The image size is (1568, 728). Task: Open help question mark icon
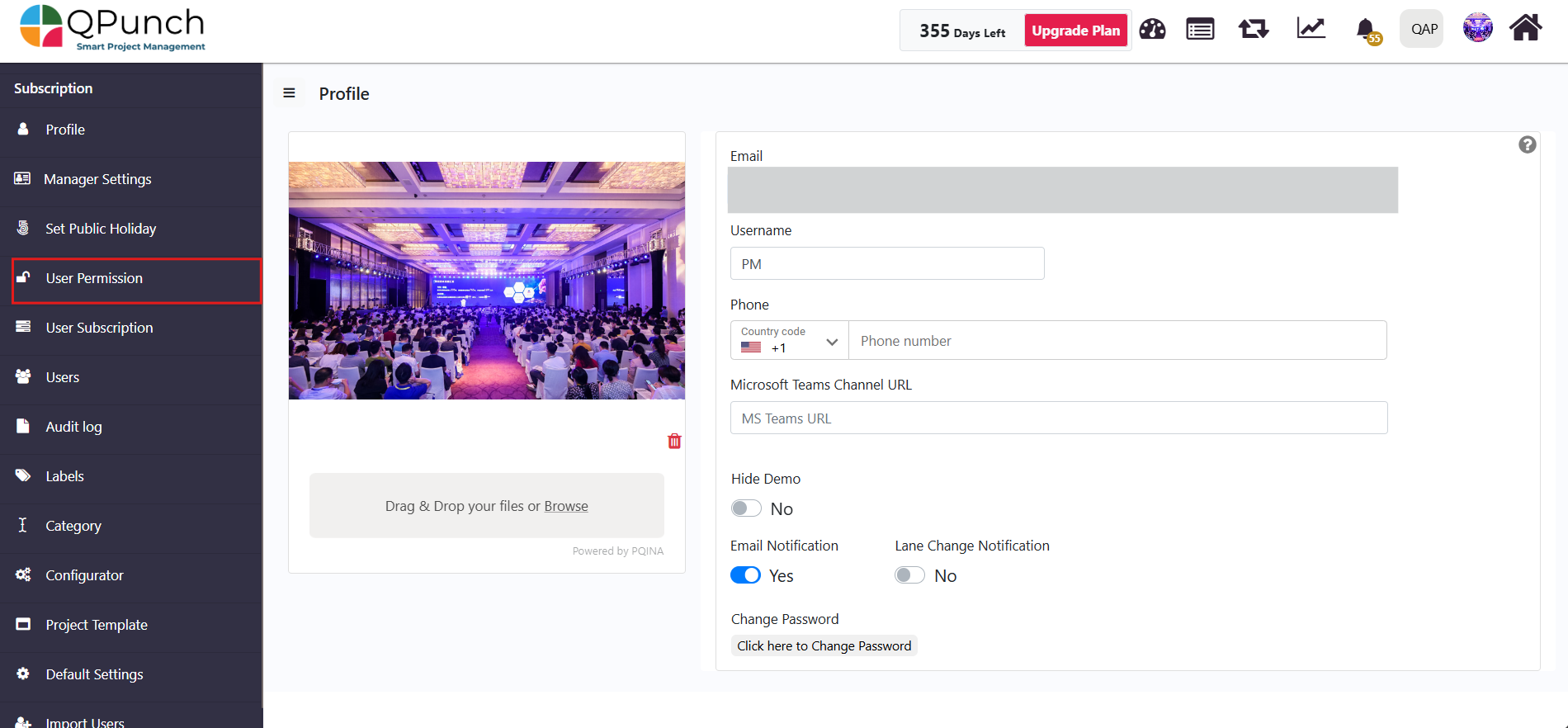[x=1527, y=144]
